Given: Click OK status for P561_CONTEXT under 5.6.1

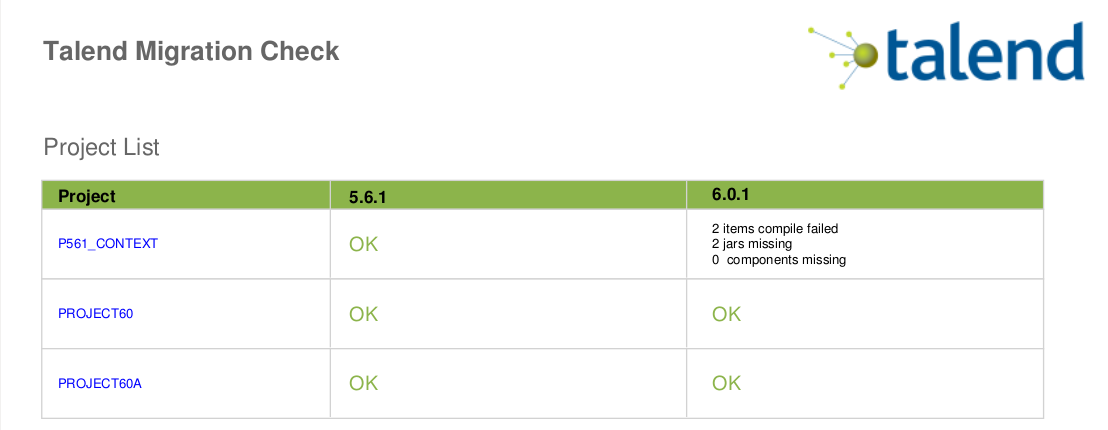Looking at the screenshot, I should point(364,244).
